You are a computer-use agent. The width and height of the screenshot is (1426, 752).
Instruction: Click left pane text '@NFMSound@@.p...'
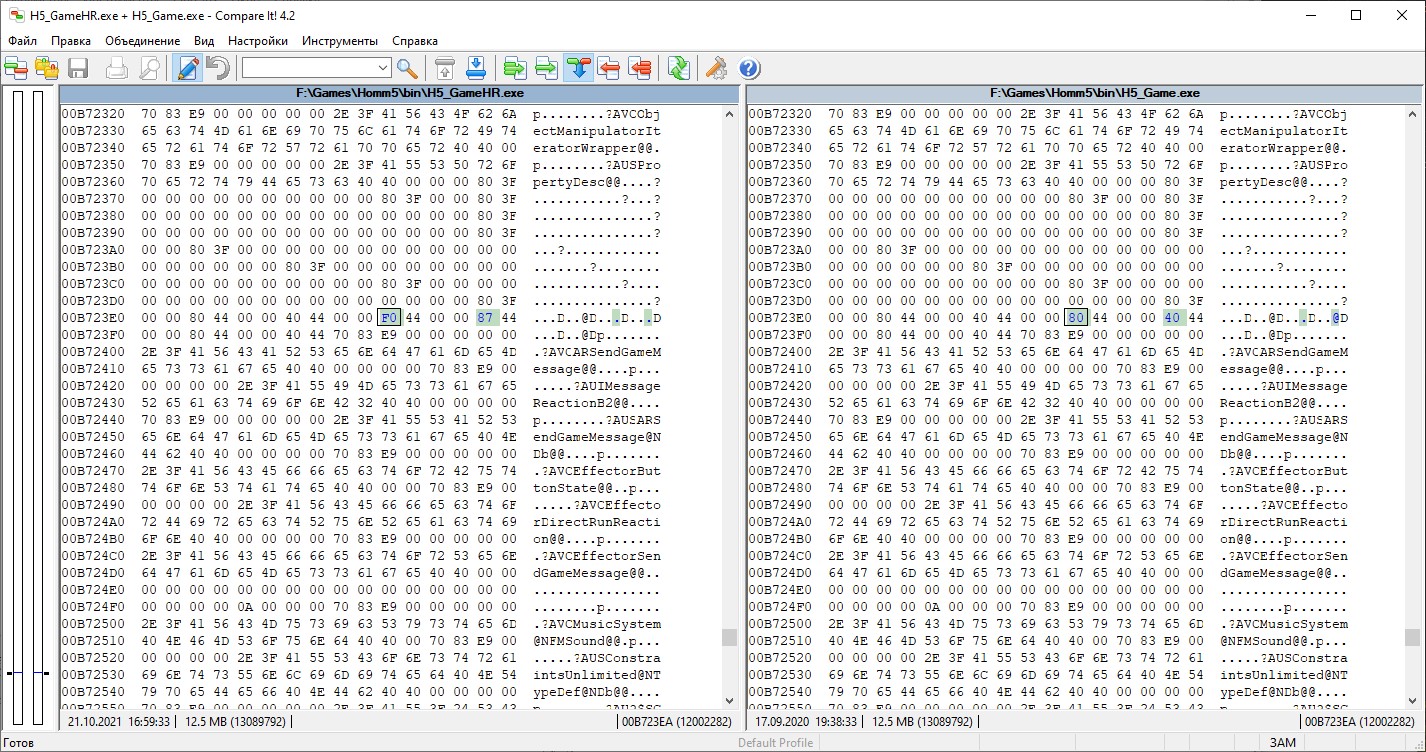click(x=597, y=641)
